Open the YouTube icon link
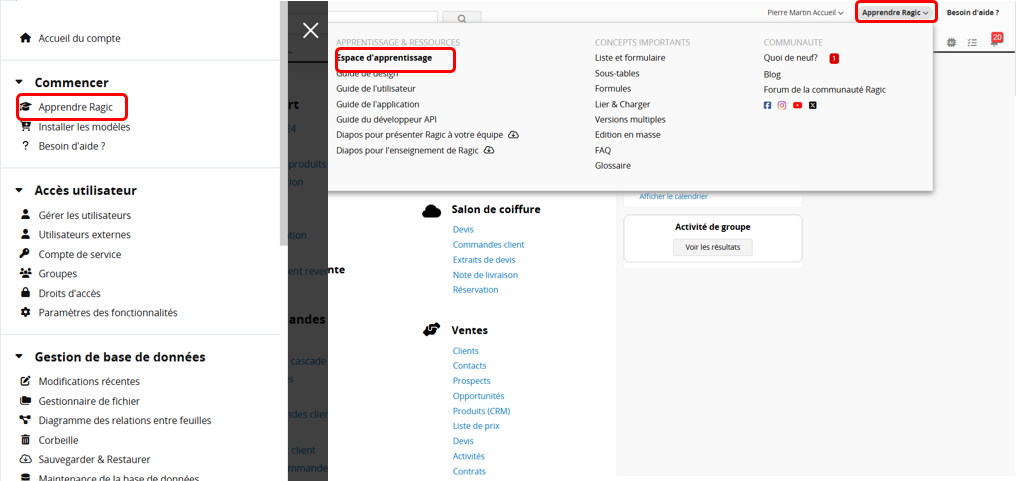Image resolution: width=1016 pixels, height=481 pixels. pyautogui.click(x=797, y=105)
